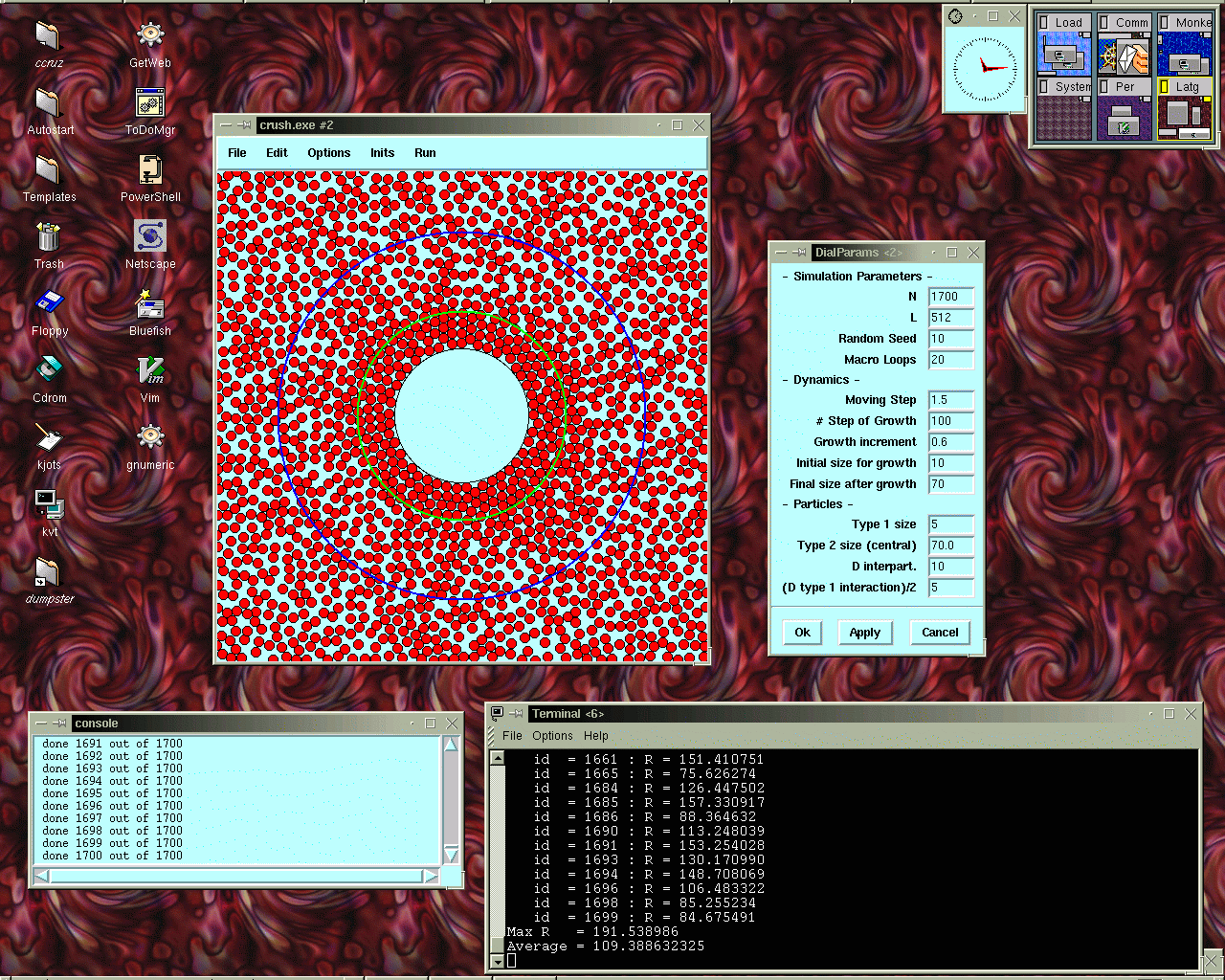Image resolution: width=1225 pixels, height=980 pixels.
Task: Confirm parameters with the Ok button
Action: point(803,633)
